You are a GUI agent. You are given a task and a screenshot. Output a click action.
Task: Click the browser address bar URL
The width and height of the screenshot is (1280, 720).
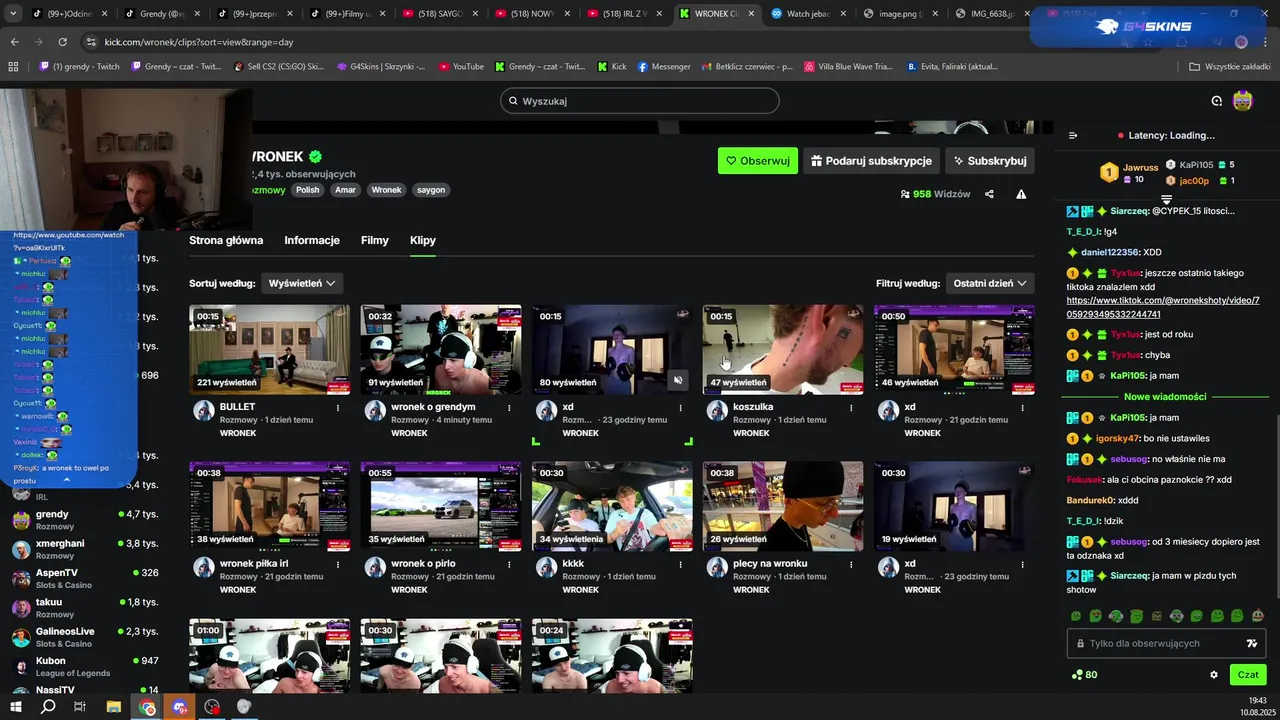click(x=199, y=42)
